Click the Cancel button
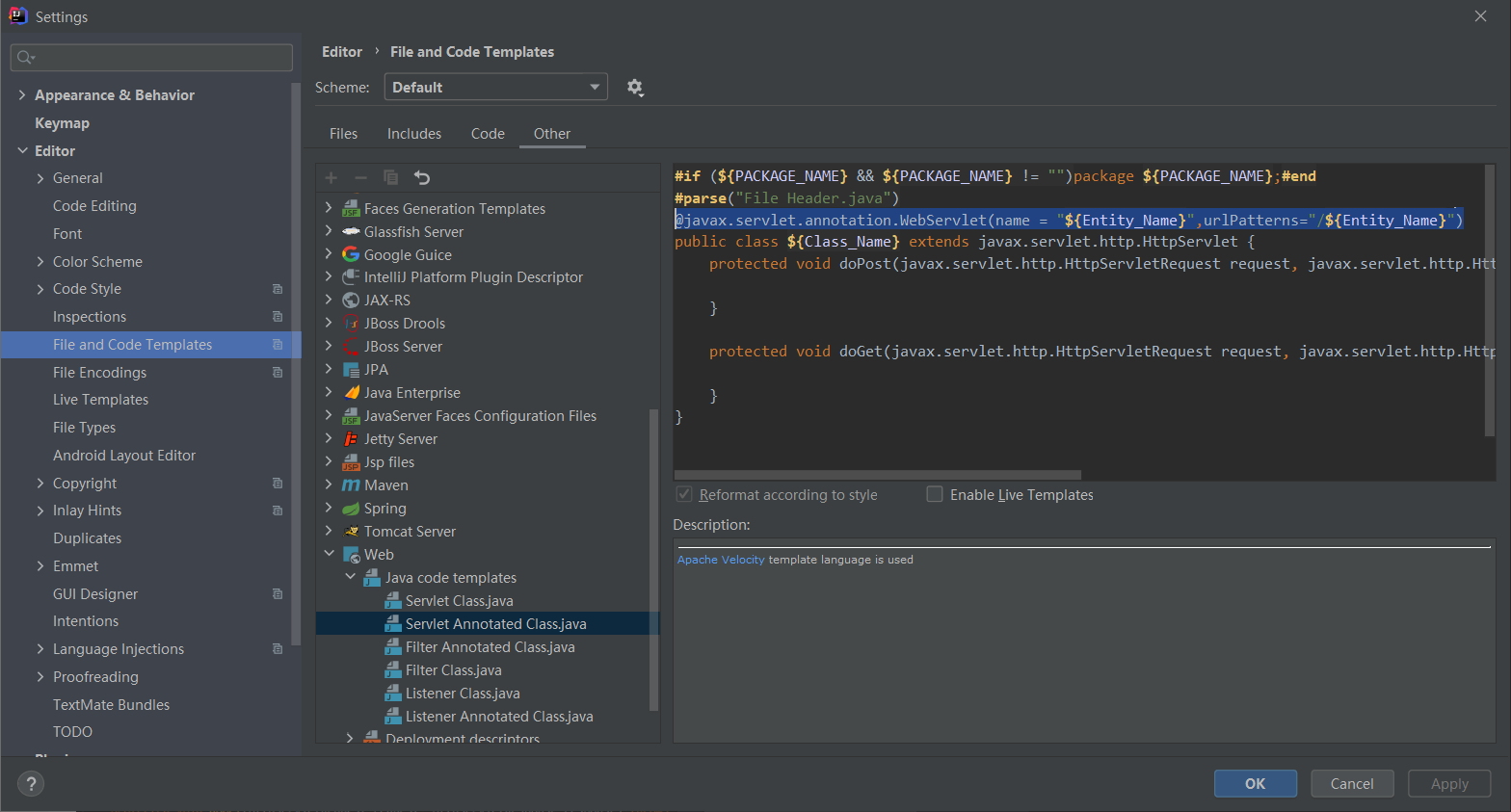Screen dimensions: 1511x812 click(x=1352, y=783)
